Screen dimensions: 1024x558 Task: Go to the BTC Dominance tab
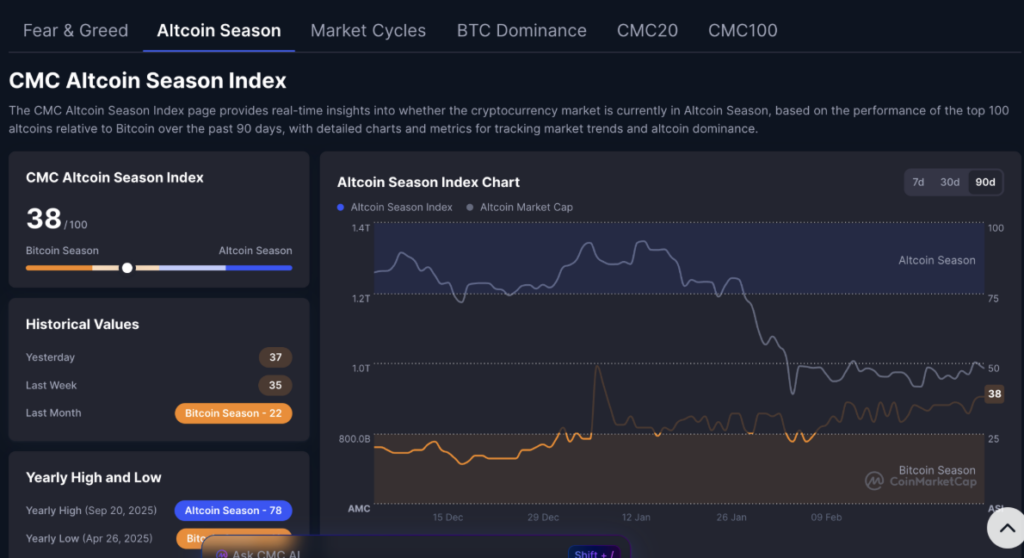pyautogui.click(x=521, y=30)
